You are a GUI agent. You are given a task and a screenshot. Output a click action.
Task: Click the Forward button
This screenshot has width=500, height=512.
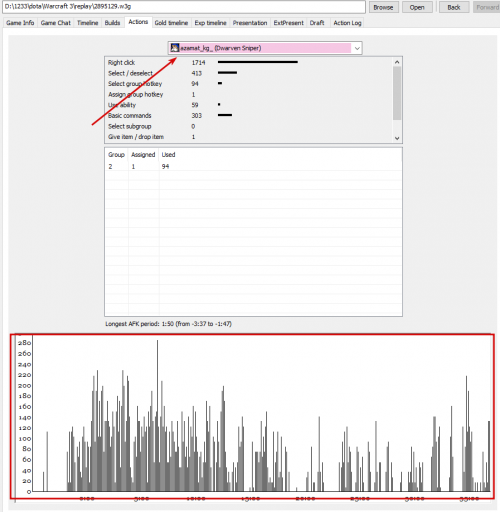point(487,7)
